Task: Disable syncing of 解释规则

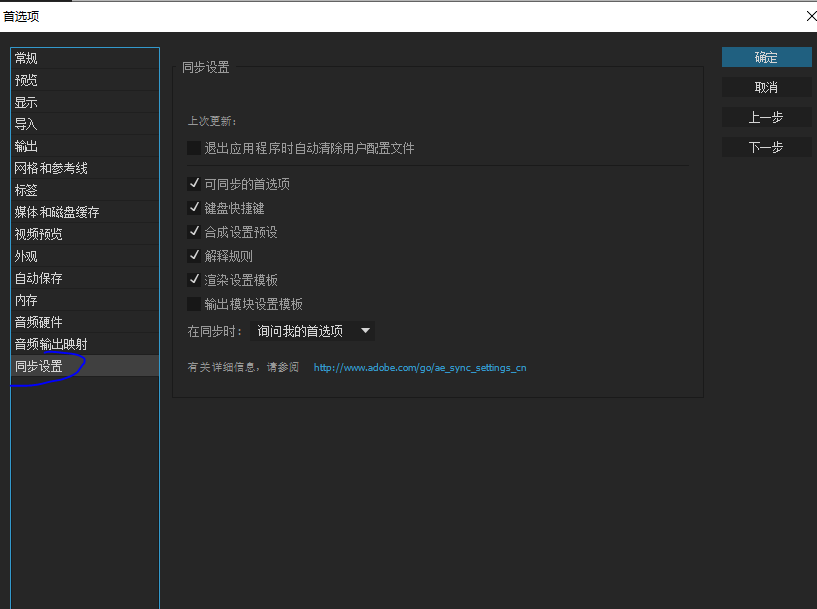Action: (194, 256)
